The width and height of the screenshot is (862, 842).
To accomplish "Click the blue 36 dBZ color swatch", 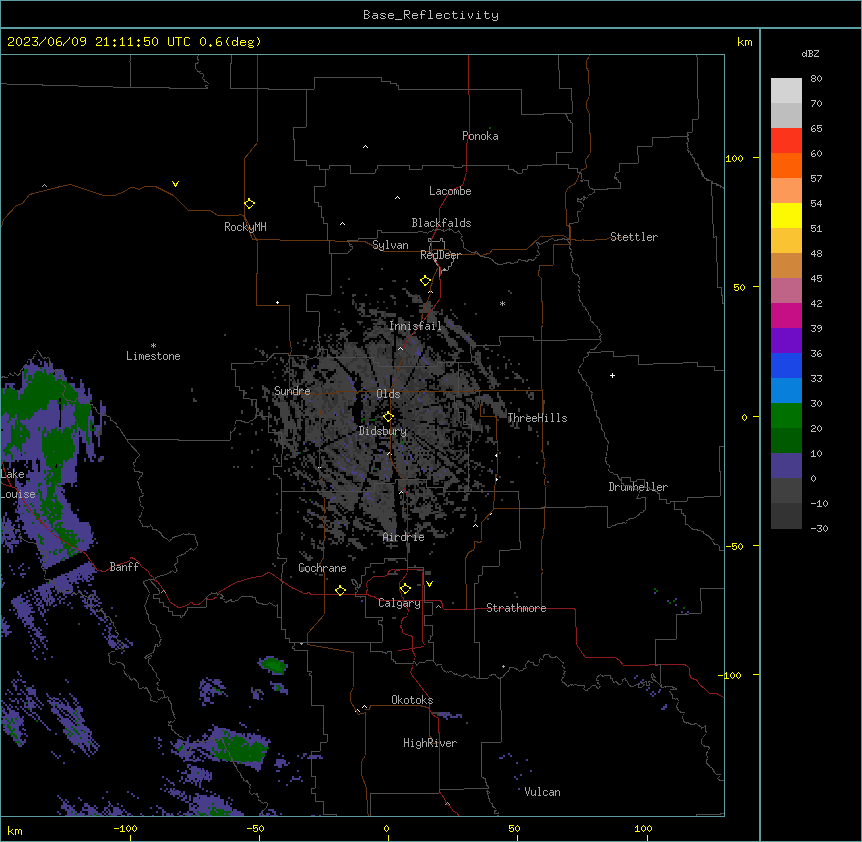I will [x=786, y=365].
